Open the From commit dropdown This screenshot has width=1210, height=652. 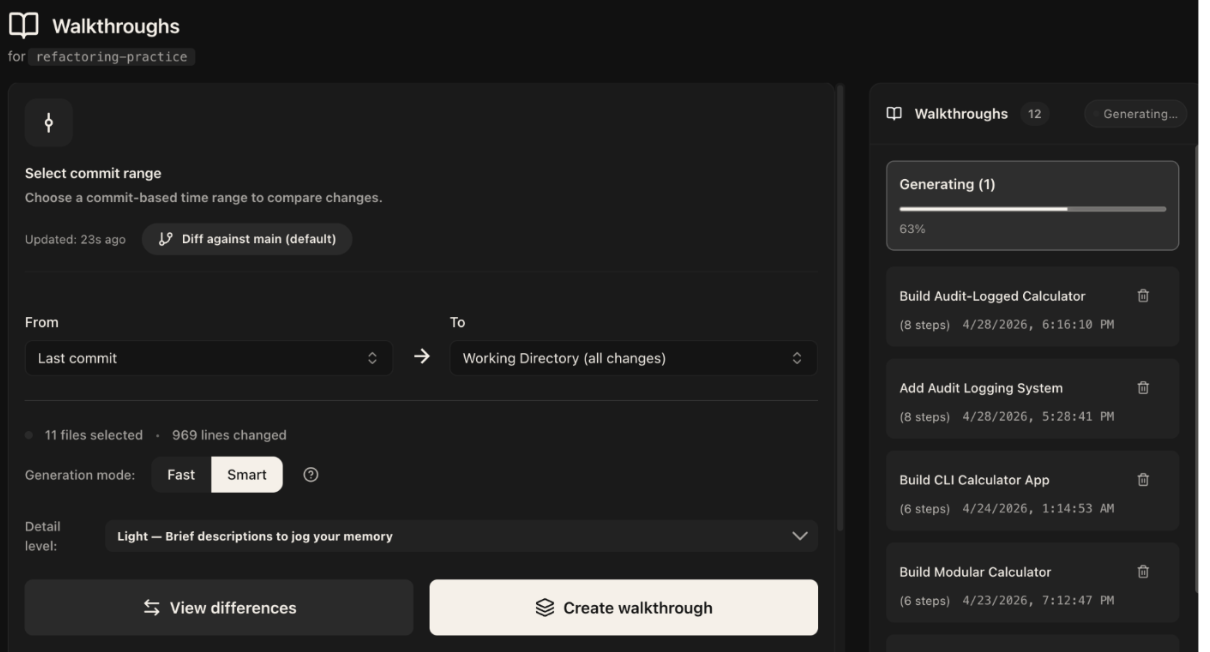pyautogui.click(x=209, y=358)
